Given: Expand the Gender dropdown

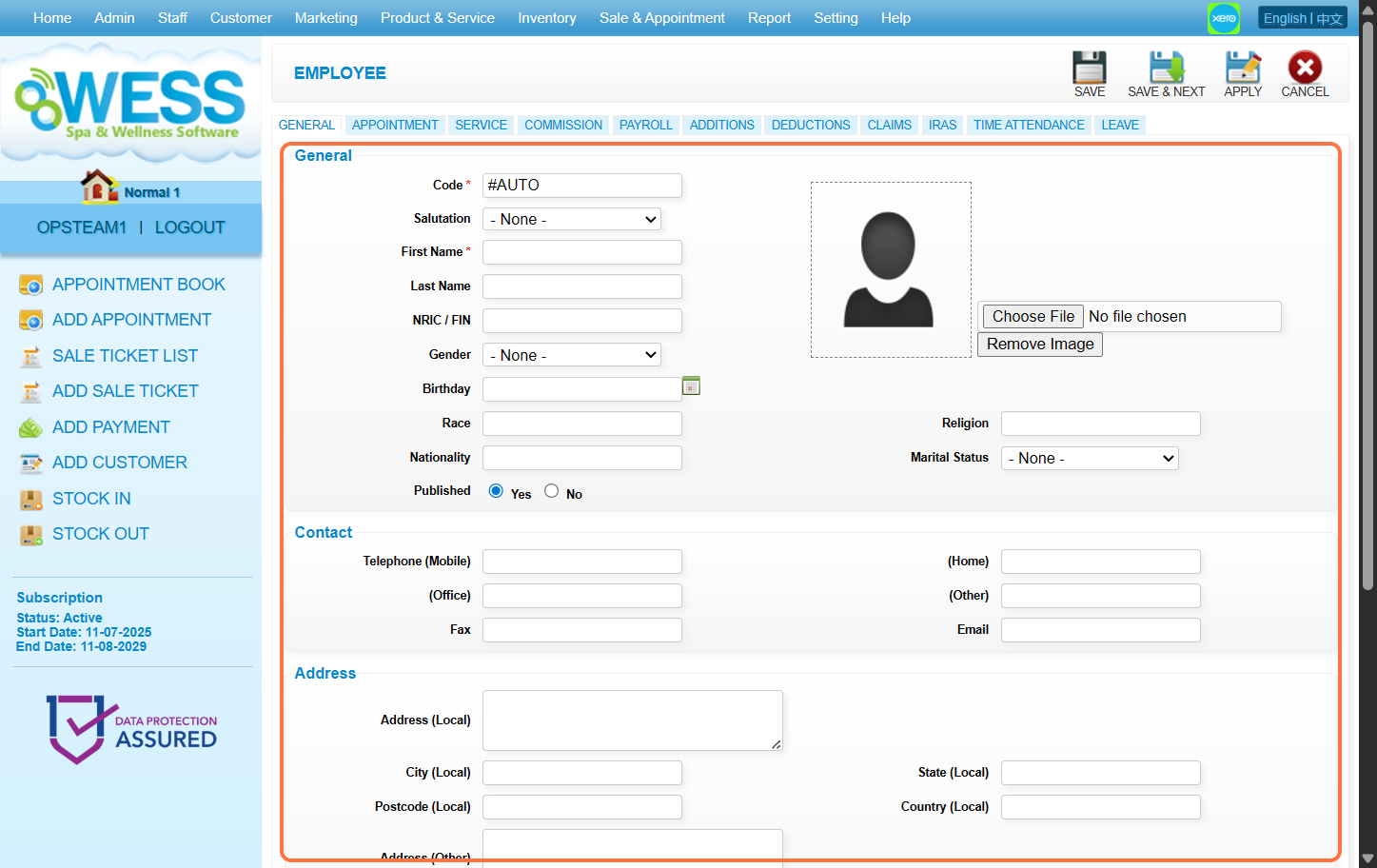Looking at the screenshot, I should click(571, 355).
